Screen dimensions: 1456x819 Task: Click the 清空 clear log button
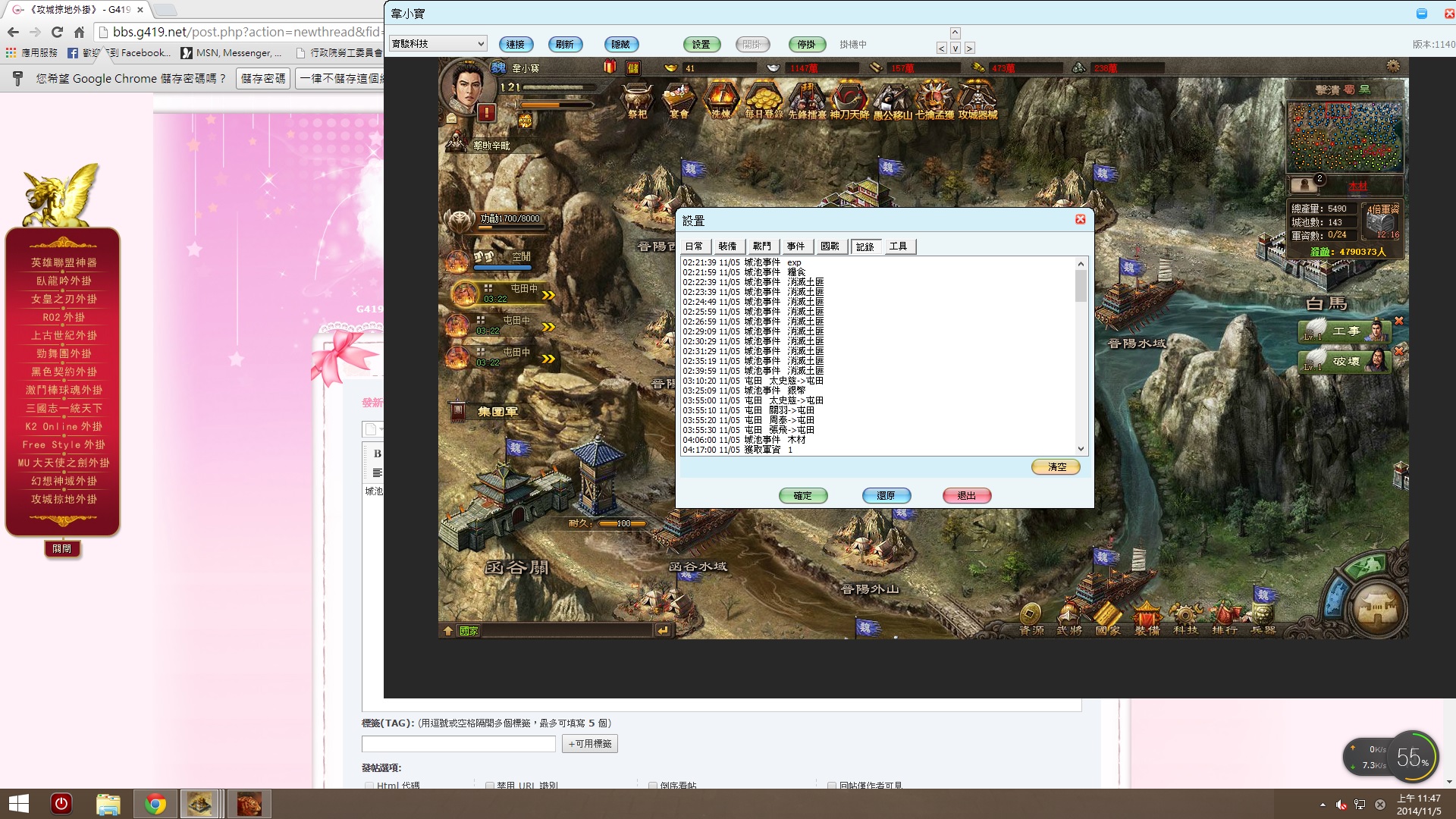[x=1056, y=467]
